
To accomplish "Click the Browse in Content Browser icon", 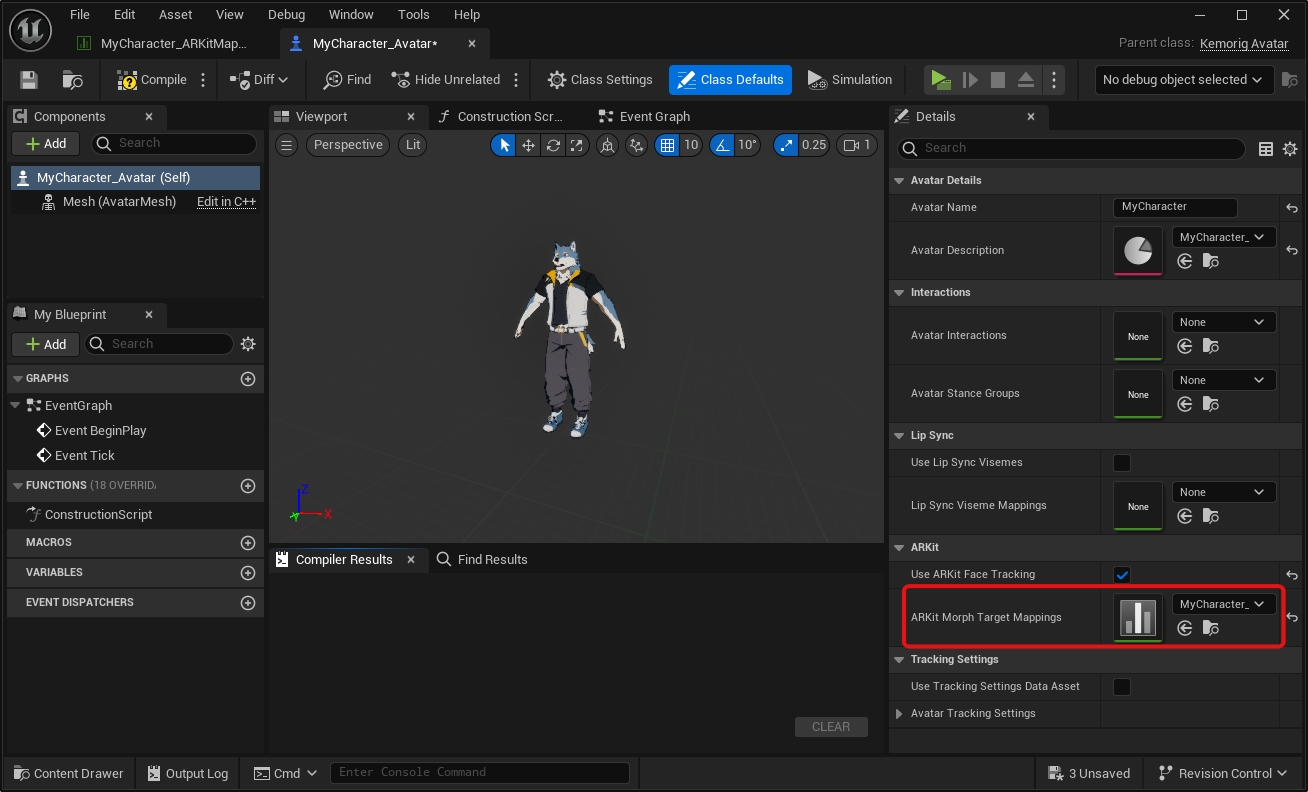I will (x=72, y=80).
